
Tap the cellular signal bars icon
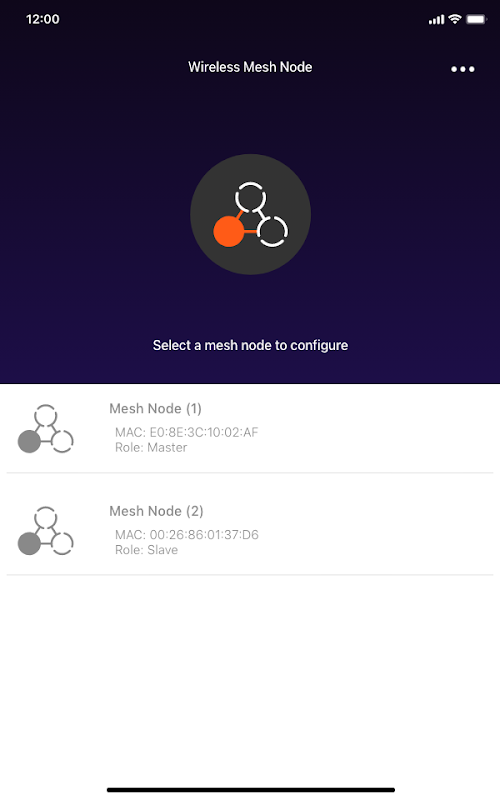point(436,19)
